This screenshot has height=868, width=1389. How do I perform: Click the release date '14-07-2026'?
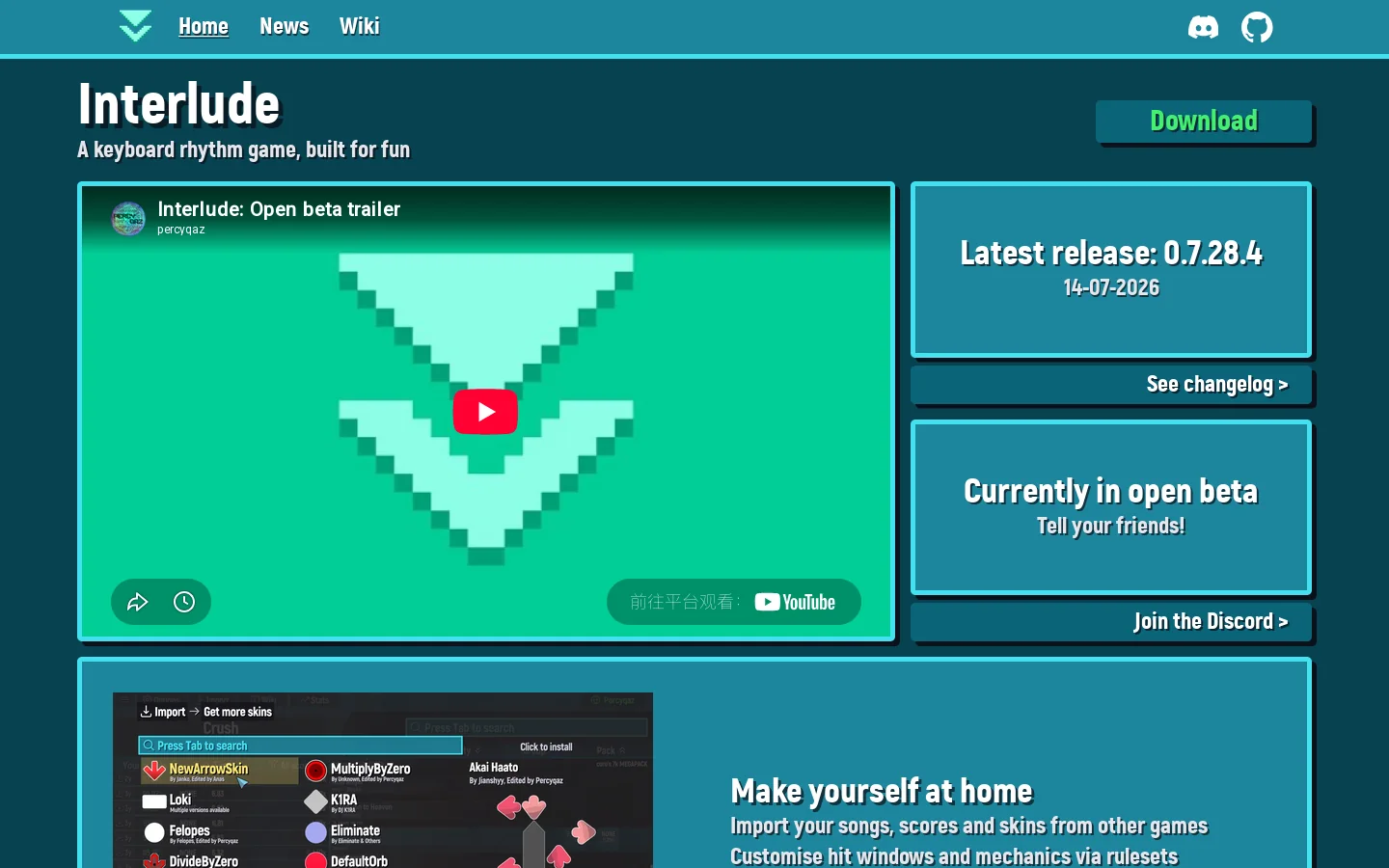coord(1111,287)
